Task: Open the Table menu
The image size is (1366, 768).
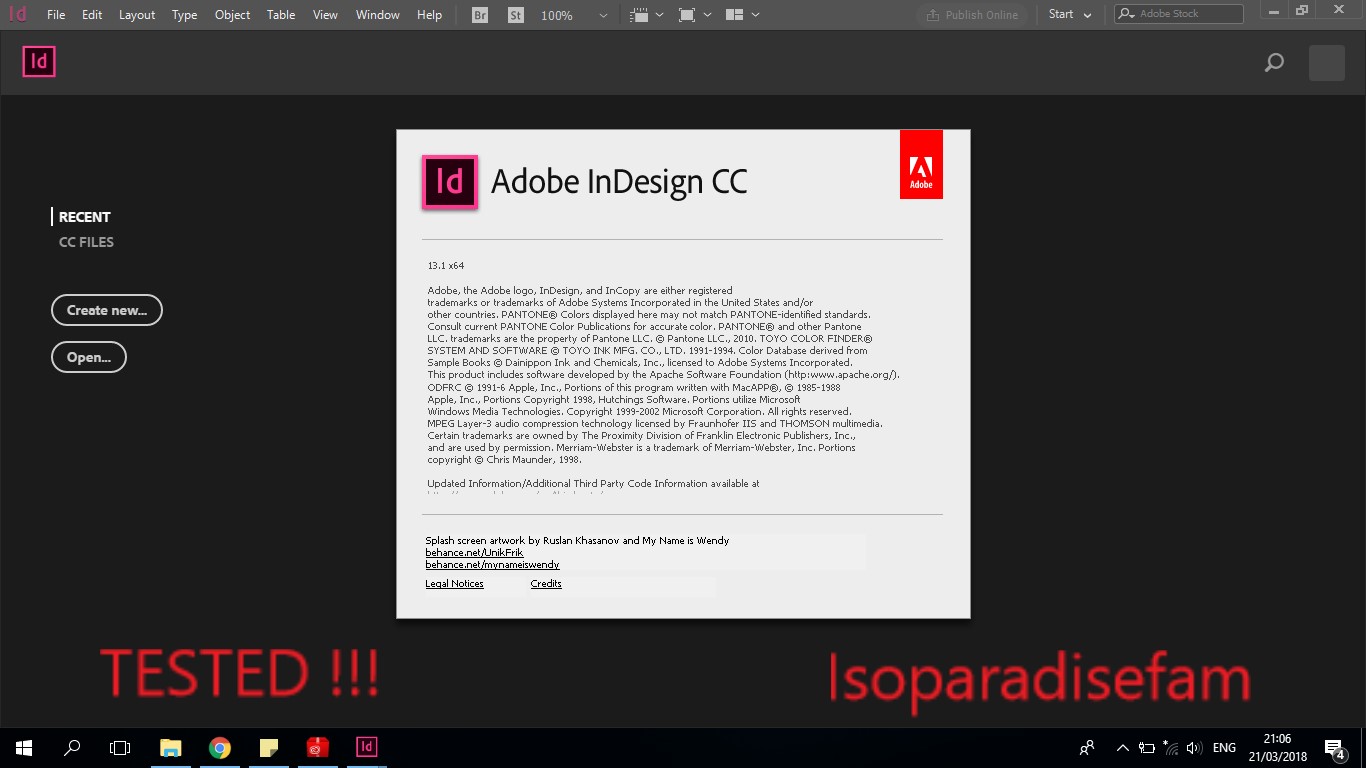Action: click(x=281, y=15)
